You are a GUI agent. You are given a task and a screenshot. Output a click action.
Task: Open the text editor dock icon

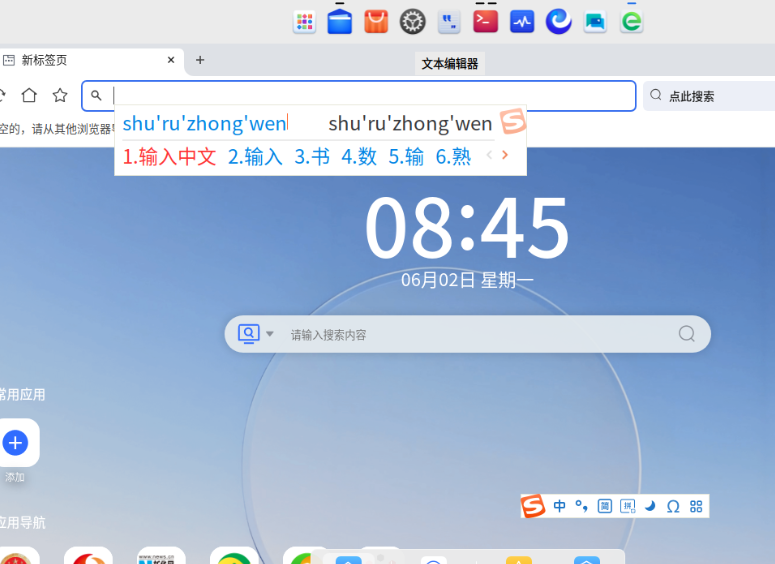pos(449,22)
